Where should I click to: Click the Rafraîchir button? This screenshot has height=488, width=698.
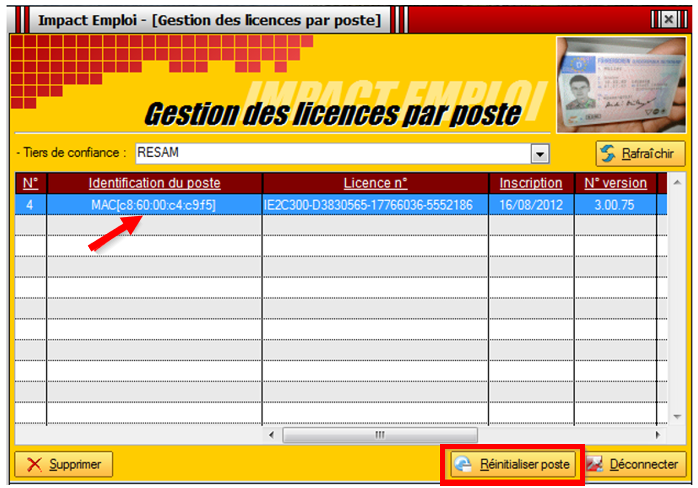pyautogui.click(x=640, y=154)
